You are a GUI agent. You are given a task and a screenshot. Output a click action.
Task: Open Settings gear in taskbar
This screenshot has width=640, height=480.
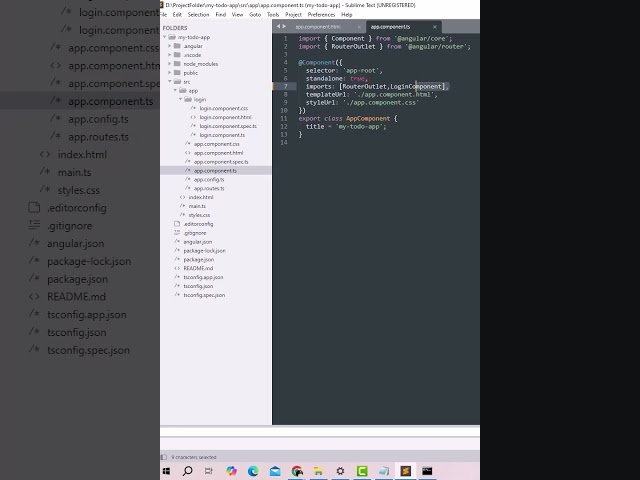340,471
